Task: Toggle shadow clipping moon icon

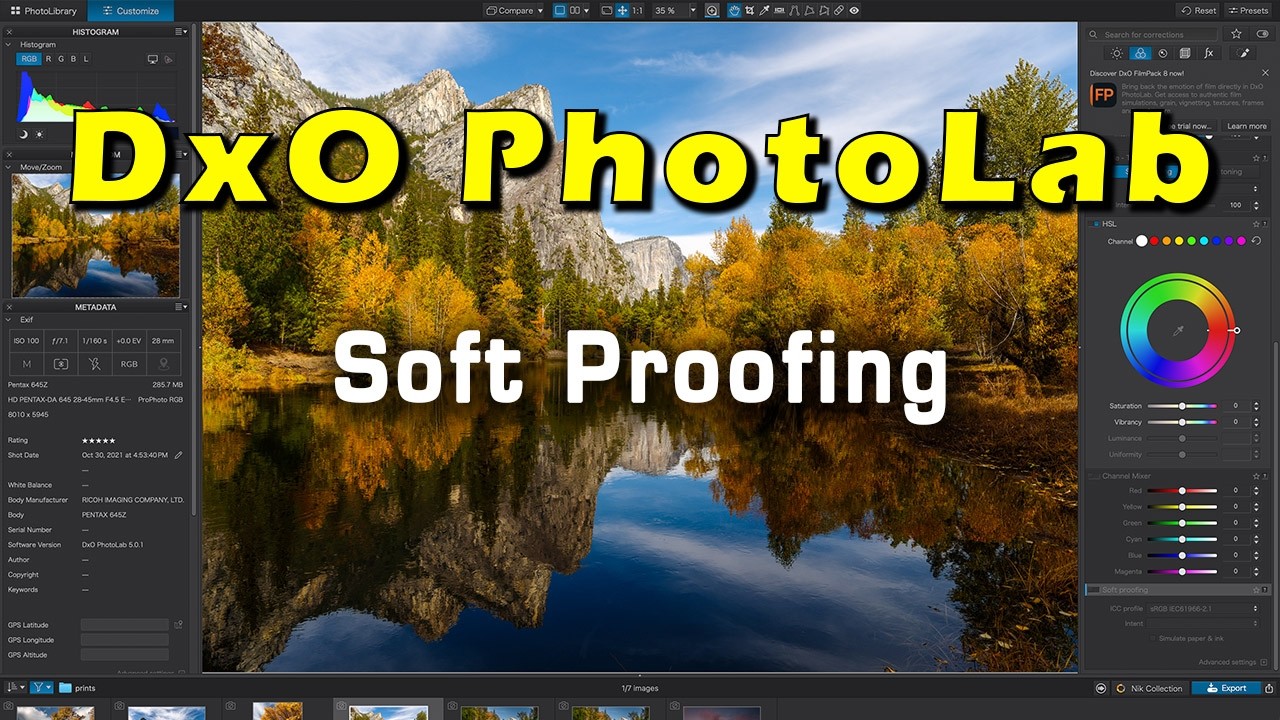Action: (x=24, y=134)
